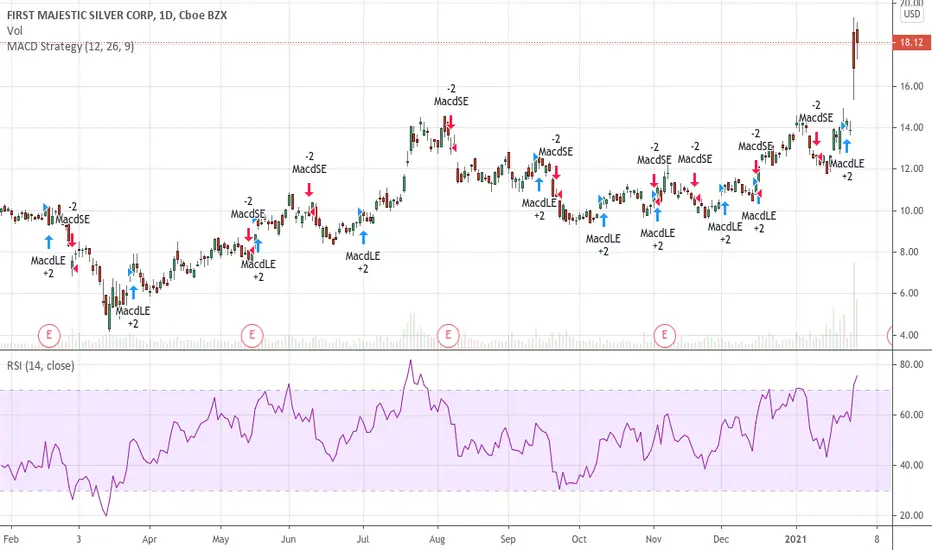This screenshot has width=932, height=550.
Task: Click the MacdLE +2 label in mid-February
Action: pos(48,267)
